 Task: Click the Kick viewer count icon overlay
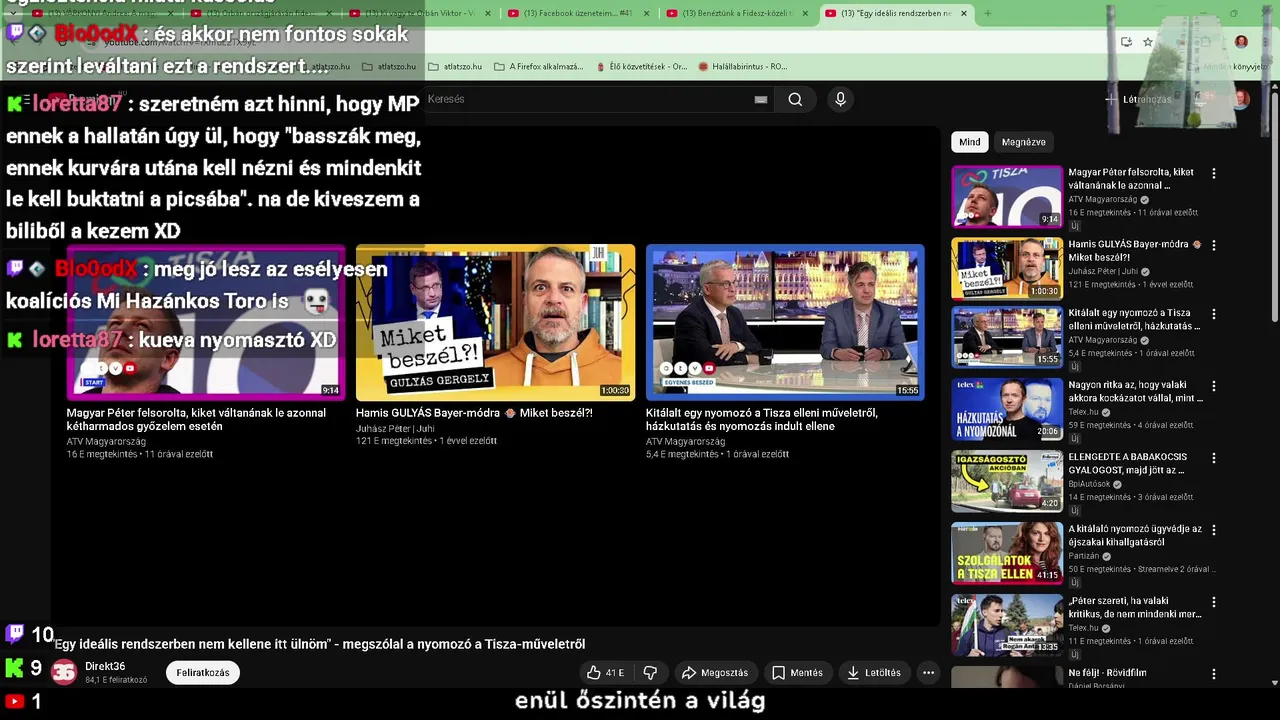click(15, 667)
